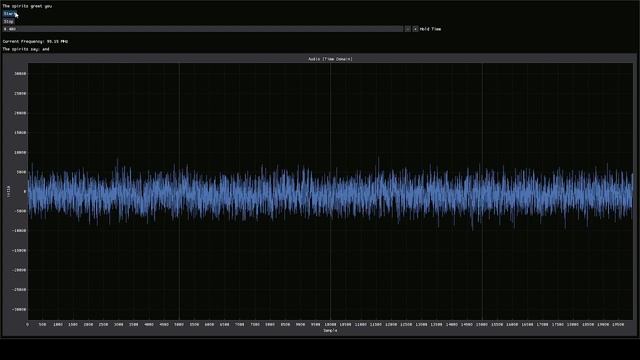Click the Stop button
The image size is (640, 360).
pyautogui.click(x=9, y=21)
